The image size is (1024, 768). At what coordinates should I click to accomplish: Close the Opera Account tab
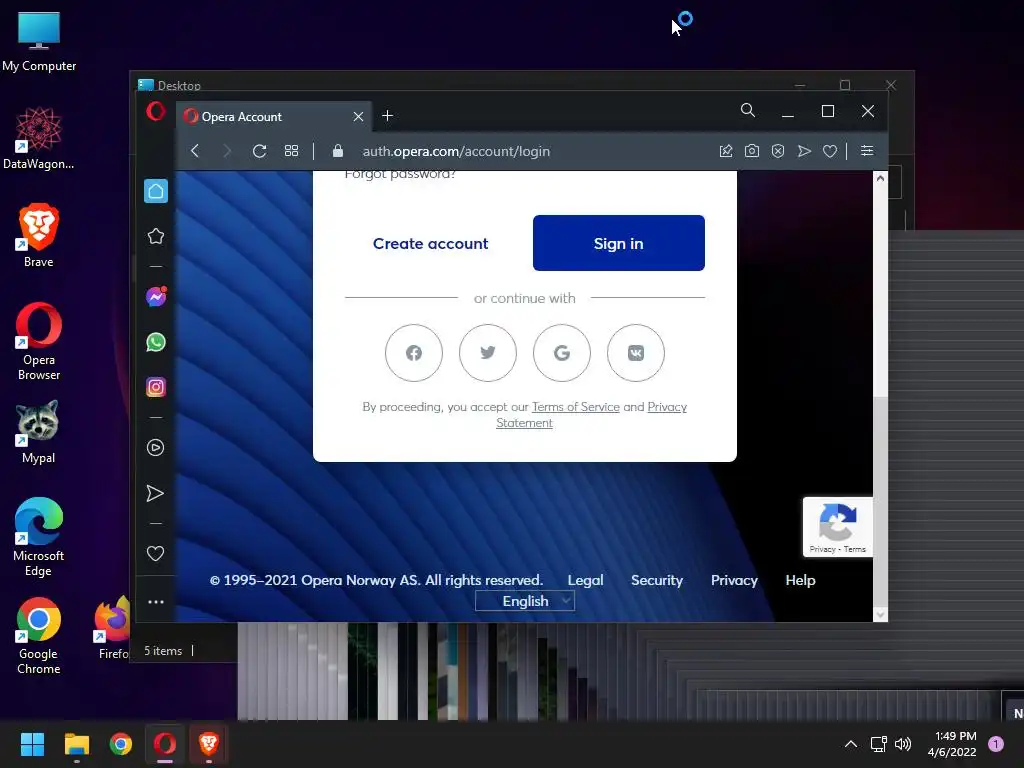pos(358,116)
